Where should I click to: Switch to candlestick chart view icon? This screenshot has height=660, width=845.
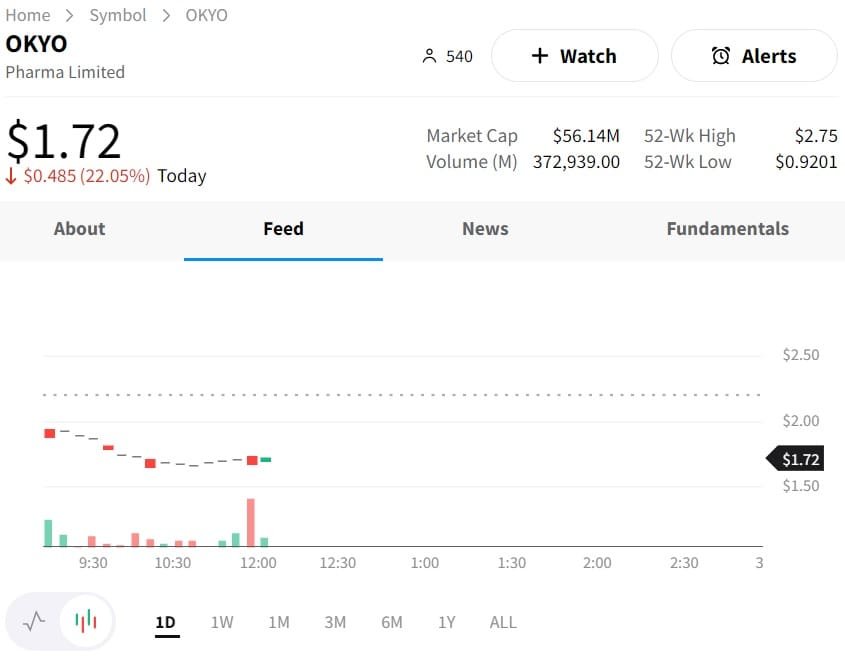pyautogui.click(x=87, y=621)
